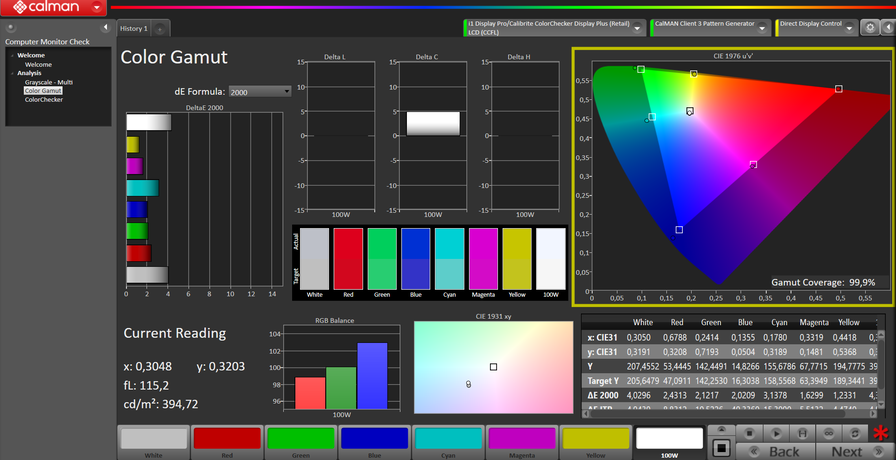
Task: Click the add new history tab icon
Action: click(161, 29)
